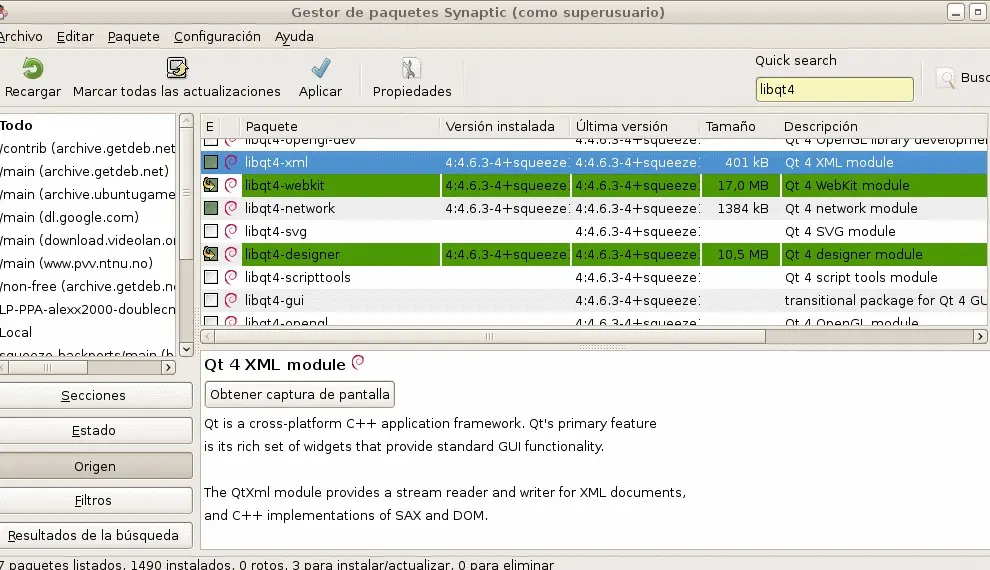Show Resultados de la búsqueda
990x570 pixels.
coord(95,535)
